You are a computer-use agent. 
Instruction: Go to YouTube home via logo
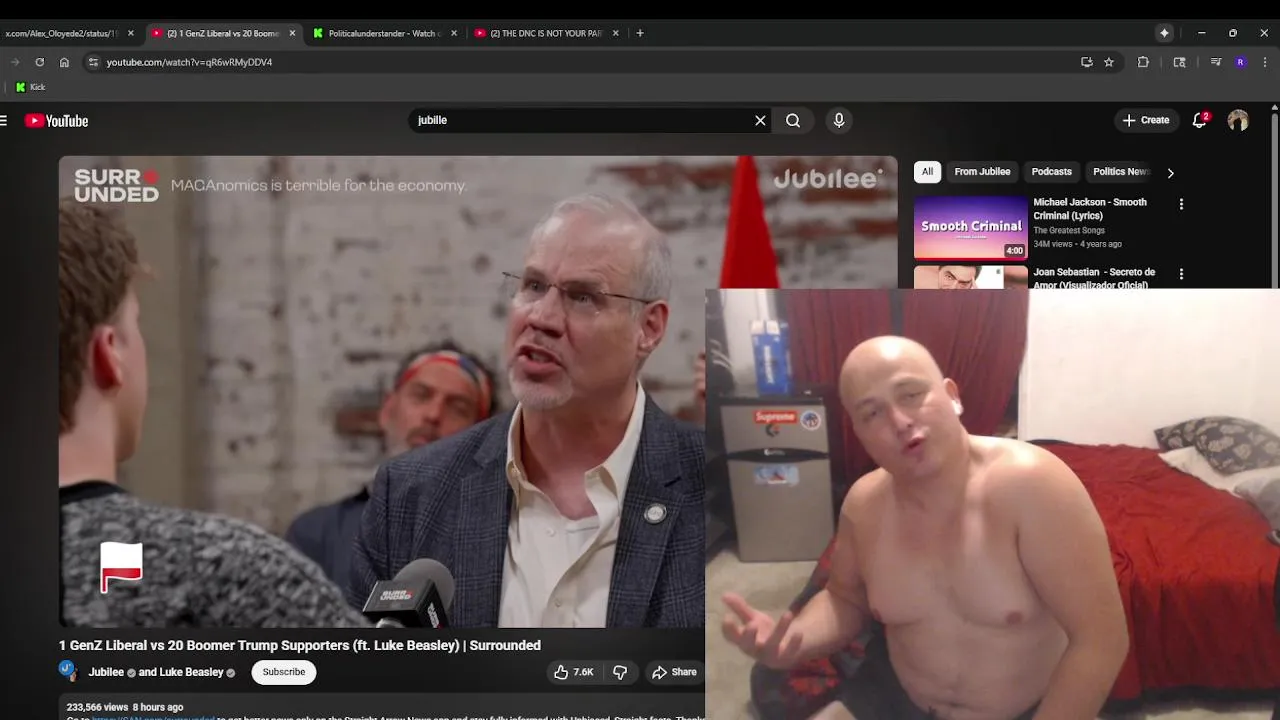tap(57, 121)
